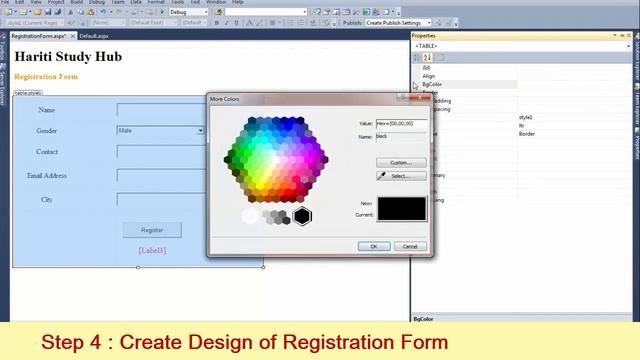Select the New color preview box
The width and height of the screenshot is (640, 360).
[402, 203]
